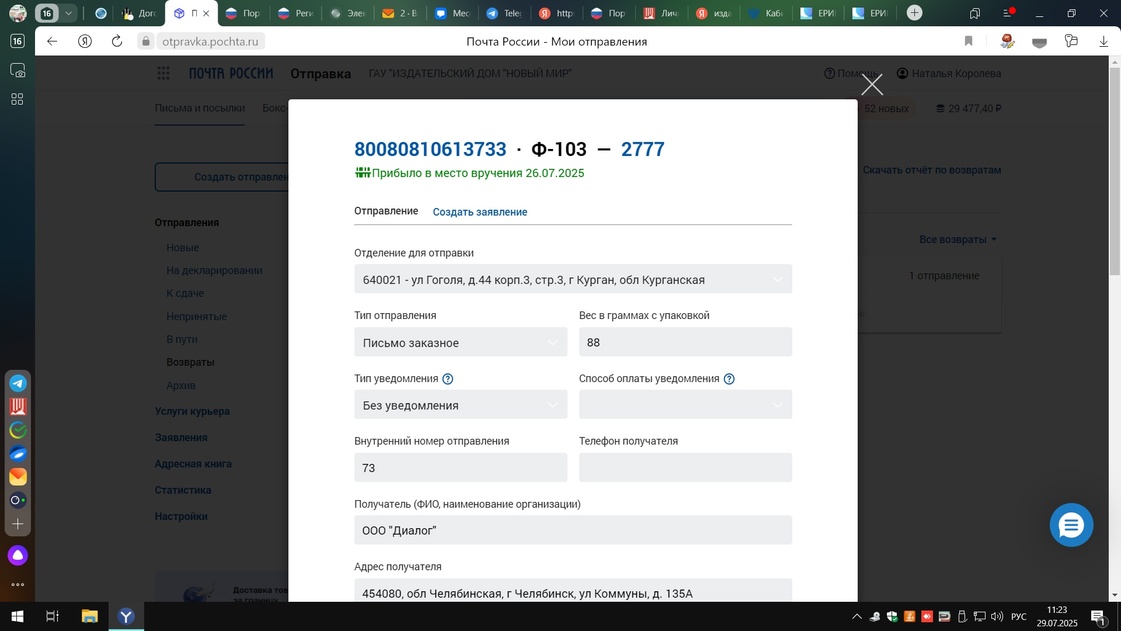Viewport: 1121px width, 631px height.
Task: Open Task View on taskbar
Action: click(x=52, y=616)
